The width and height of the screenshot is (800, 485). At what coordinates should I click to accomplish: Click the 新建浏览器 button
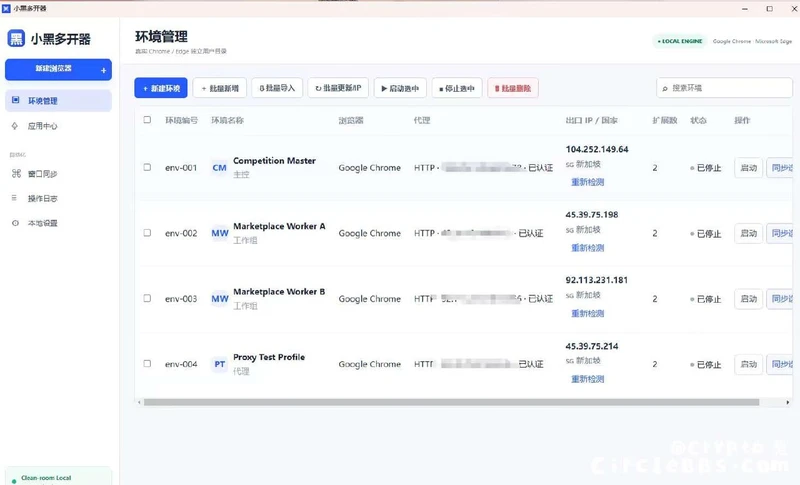[x=58, y=69]
